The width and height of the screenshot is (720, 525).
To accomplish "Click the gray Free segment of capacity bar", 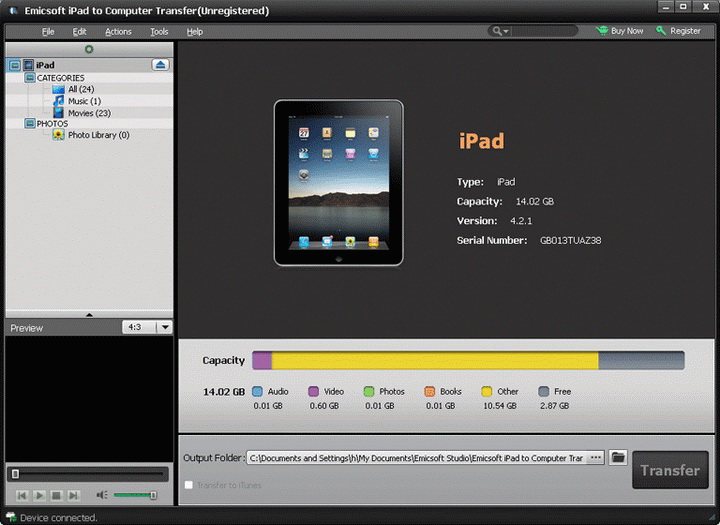I will click(x=641, y=361).
